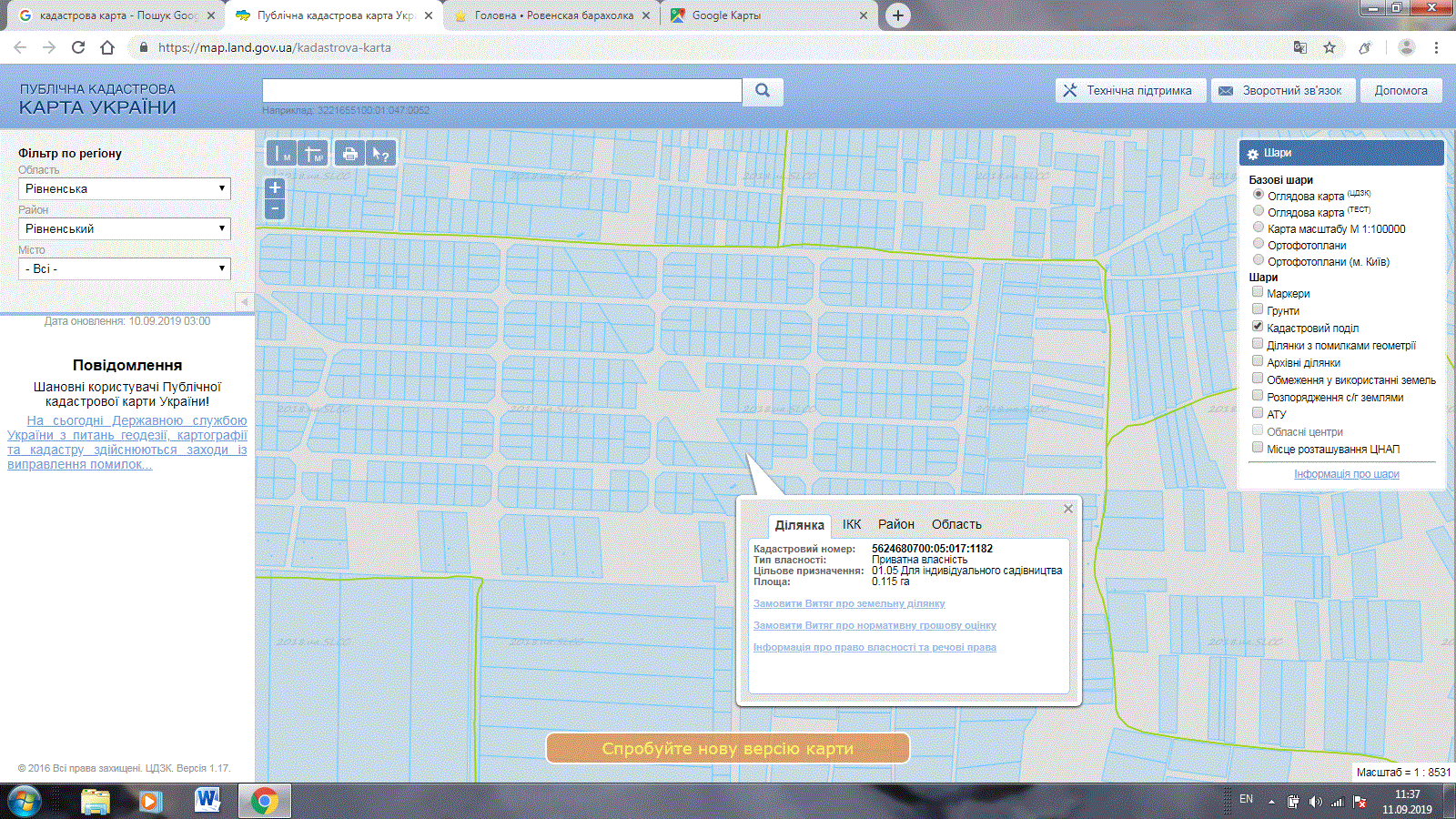Click the Технічна підтримка button
The width and height of the screenshot is (1456, 819).
[1130, 90]
